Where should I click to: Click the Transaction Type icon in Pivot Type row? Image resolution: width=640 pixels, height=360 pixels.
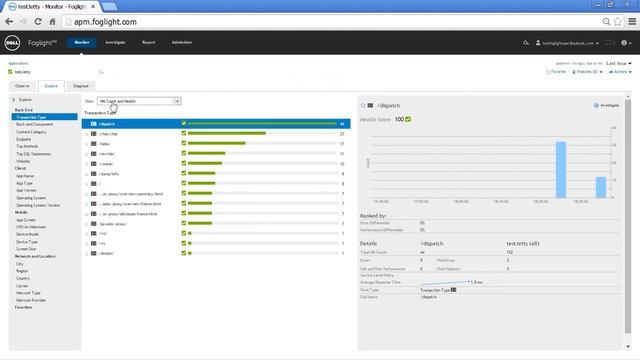[x=453, y=290]
